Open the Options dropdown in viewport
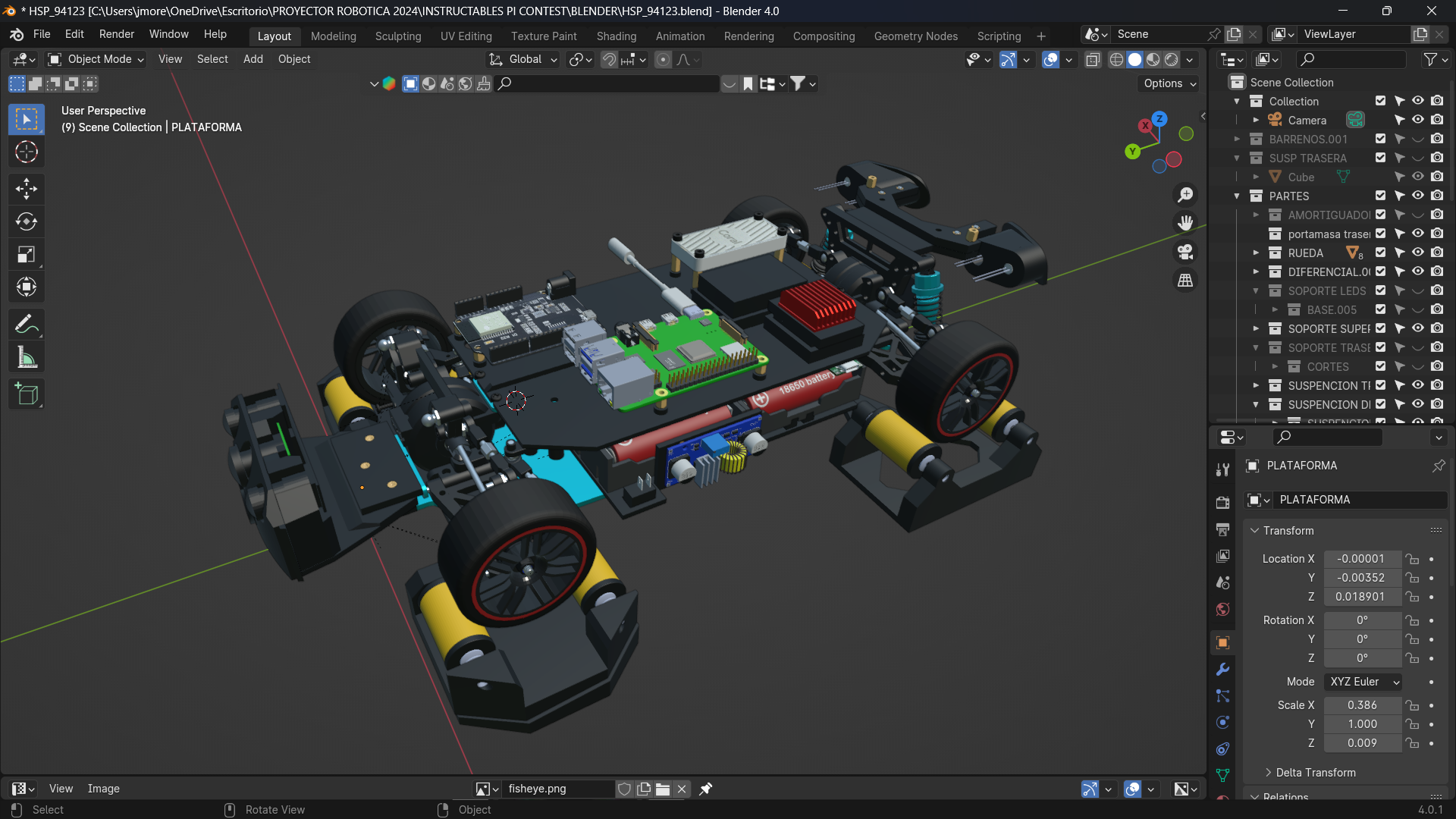The image size is (1456, 819). (1169, 83)
